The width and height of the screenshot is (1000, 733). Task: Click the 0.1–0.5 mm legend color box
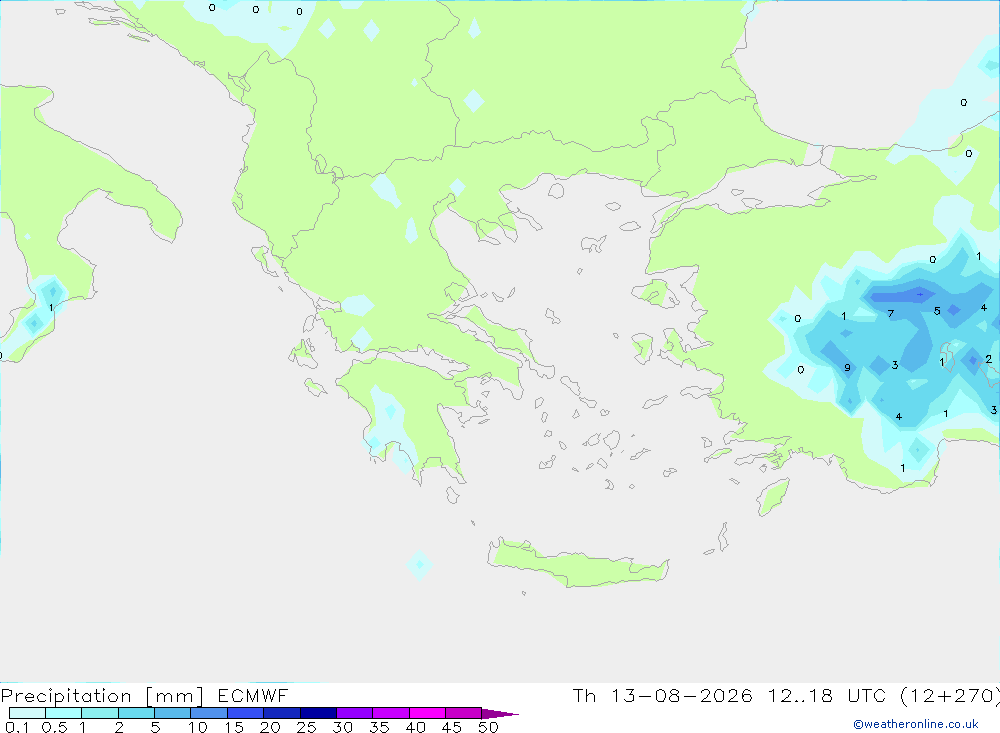tap(27, 713)
